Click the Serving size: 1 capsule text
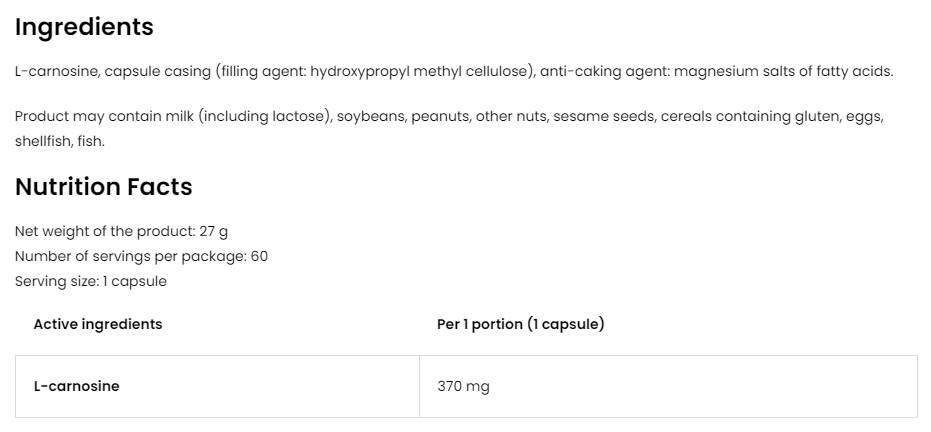931x432 pixels. (90, 281)
